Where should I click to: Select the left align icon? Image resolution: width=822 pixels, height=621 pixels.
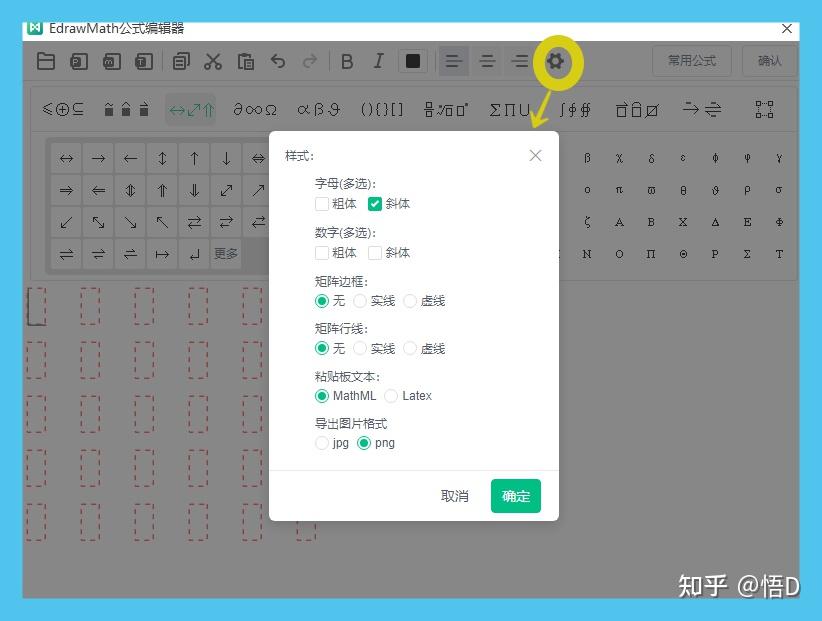(453, 61)
